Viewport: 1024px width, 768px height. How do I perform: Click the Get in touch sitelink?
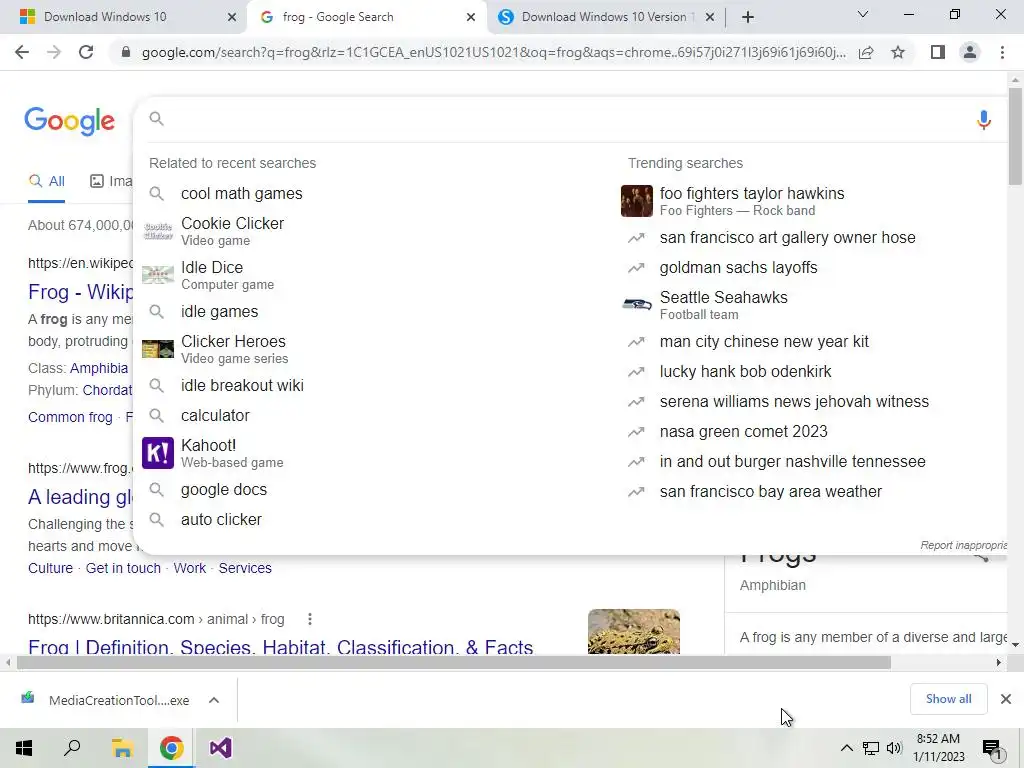tap(123, 568)
